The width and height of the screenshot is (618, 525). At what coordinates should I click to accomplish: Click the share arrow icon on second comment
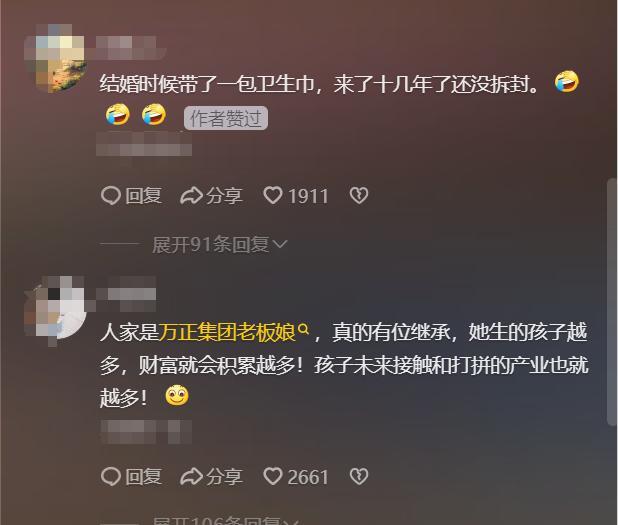[x=191, y=477]
